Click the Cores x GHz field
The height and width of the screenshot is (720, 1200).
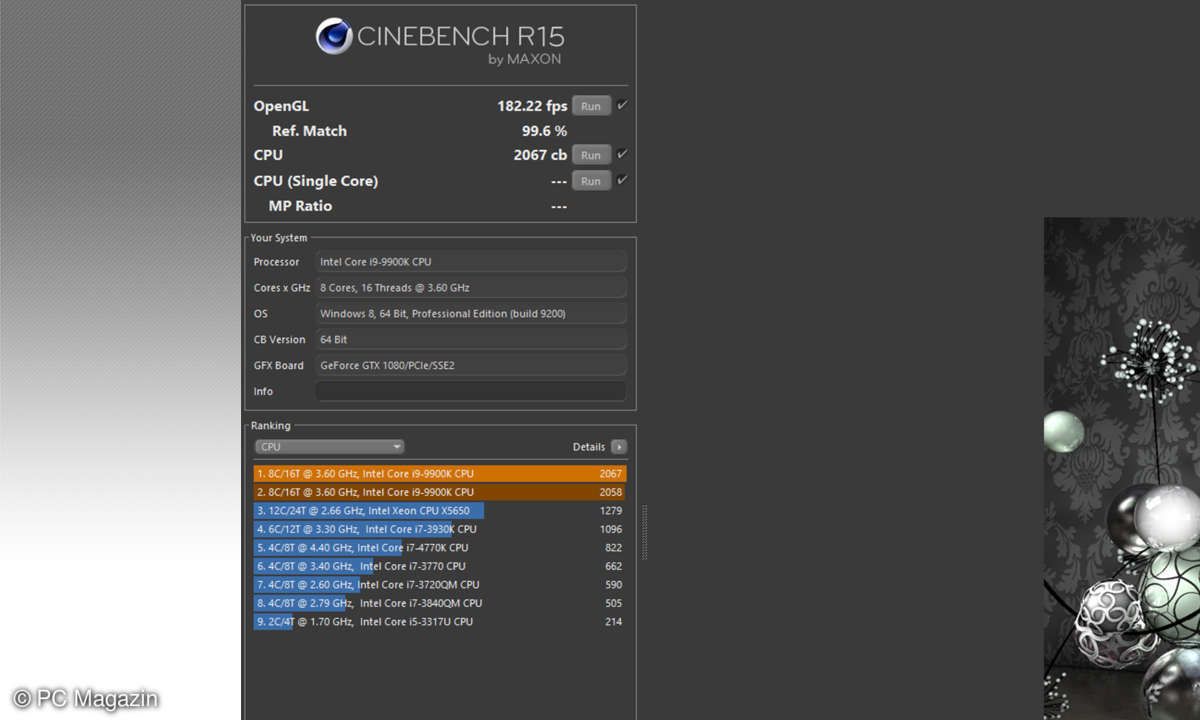[x=471, y=288]
